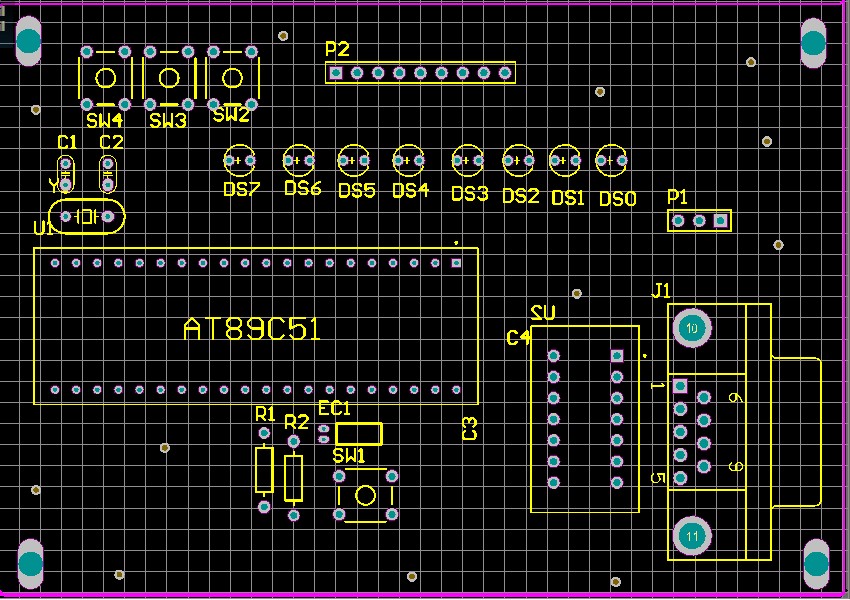Viewport: 850px width, 600px height.
Task: Click the C4 designator label
Action: (x=518, y=338)
